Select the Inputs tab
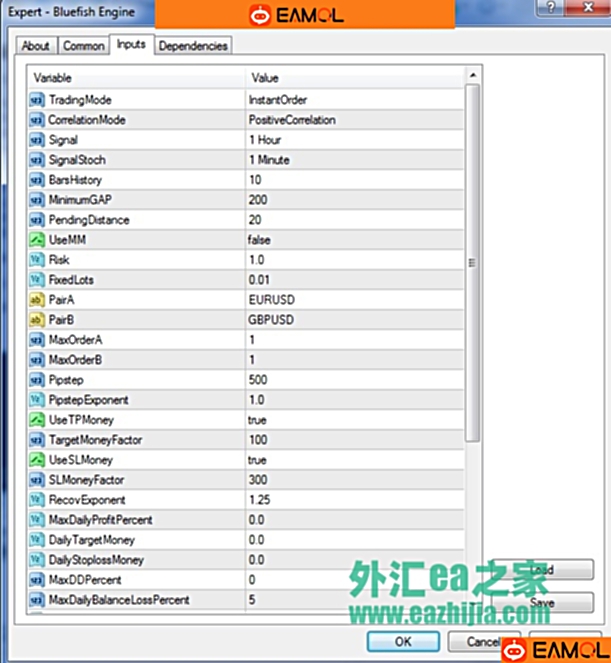This screenshot has width=611, height=663. tap(132, 44)
